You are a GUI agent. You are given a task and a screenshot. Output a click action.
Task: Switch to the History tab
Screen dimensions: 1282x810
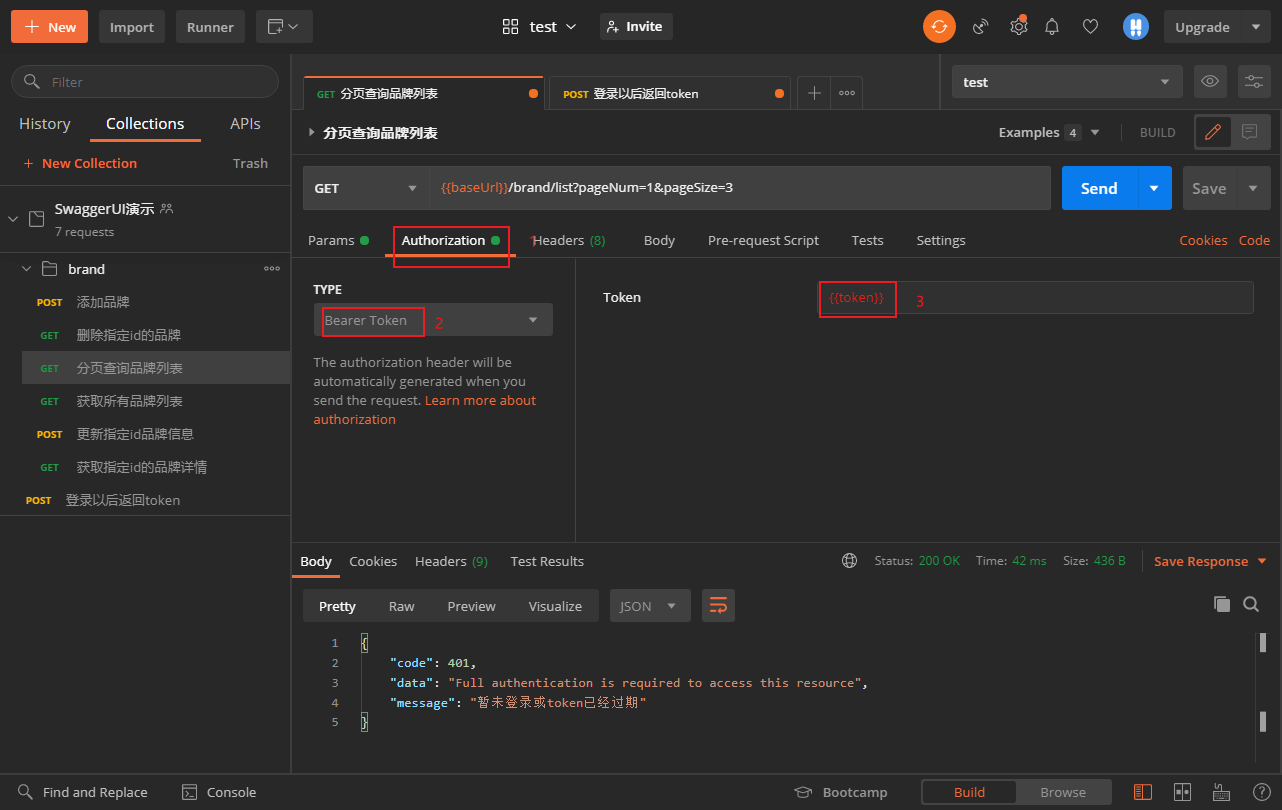(x=45, y=124)
